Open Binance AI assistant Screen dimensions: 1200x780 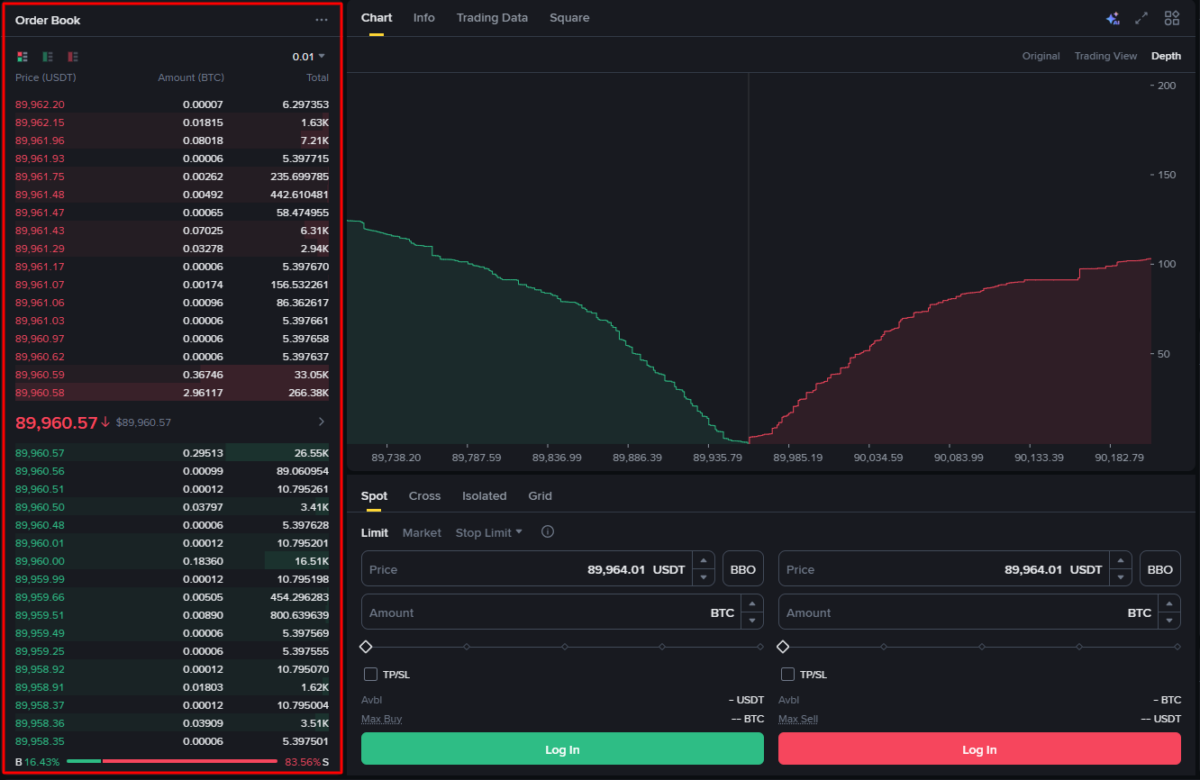(x=1112, y=17)
